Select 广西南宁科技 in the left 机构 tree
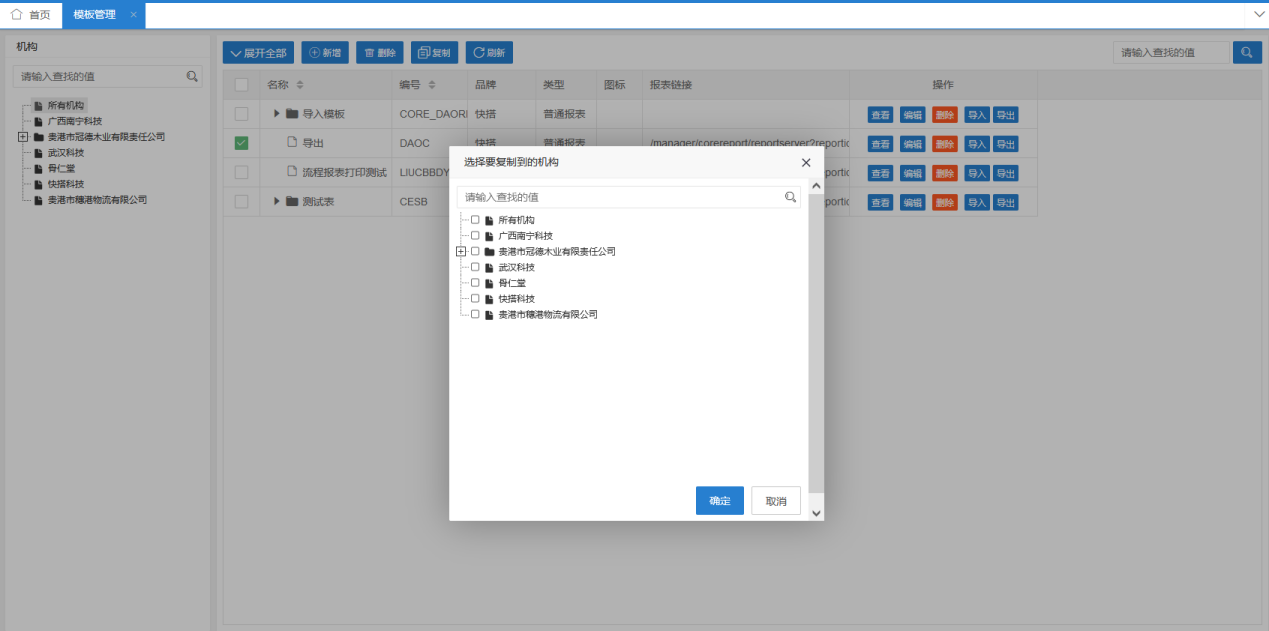 [x=74, y=121]
